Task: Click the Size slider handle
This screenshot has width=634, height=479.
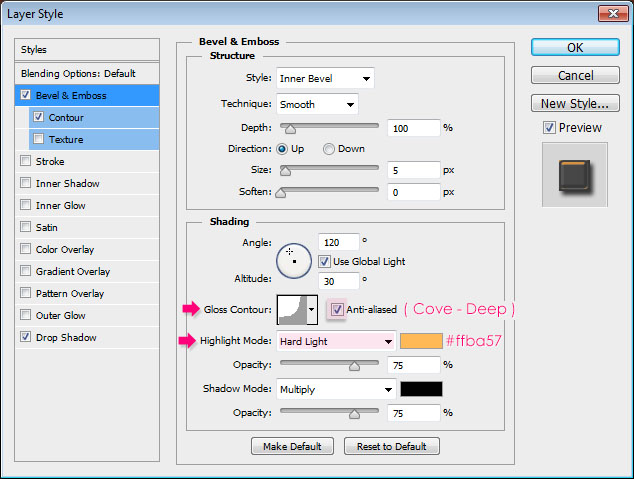Action: click(x=285, y=171)
